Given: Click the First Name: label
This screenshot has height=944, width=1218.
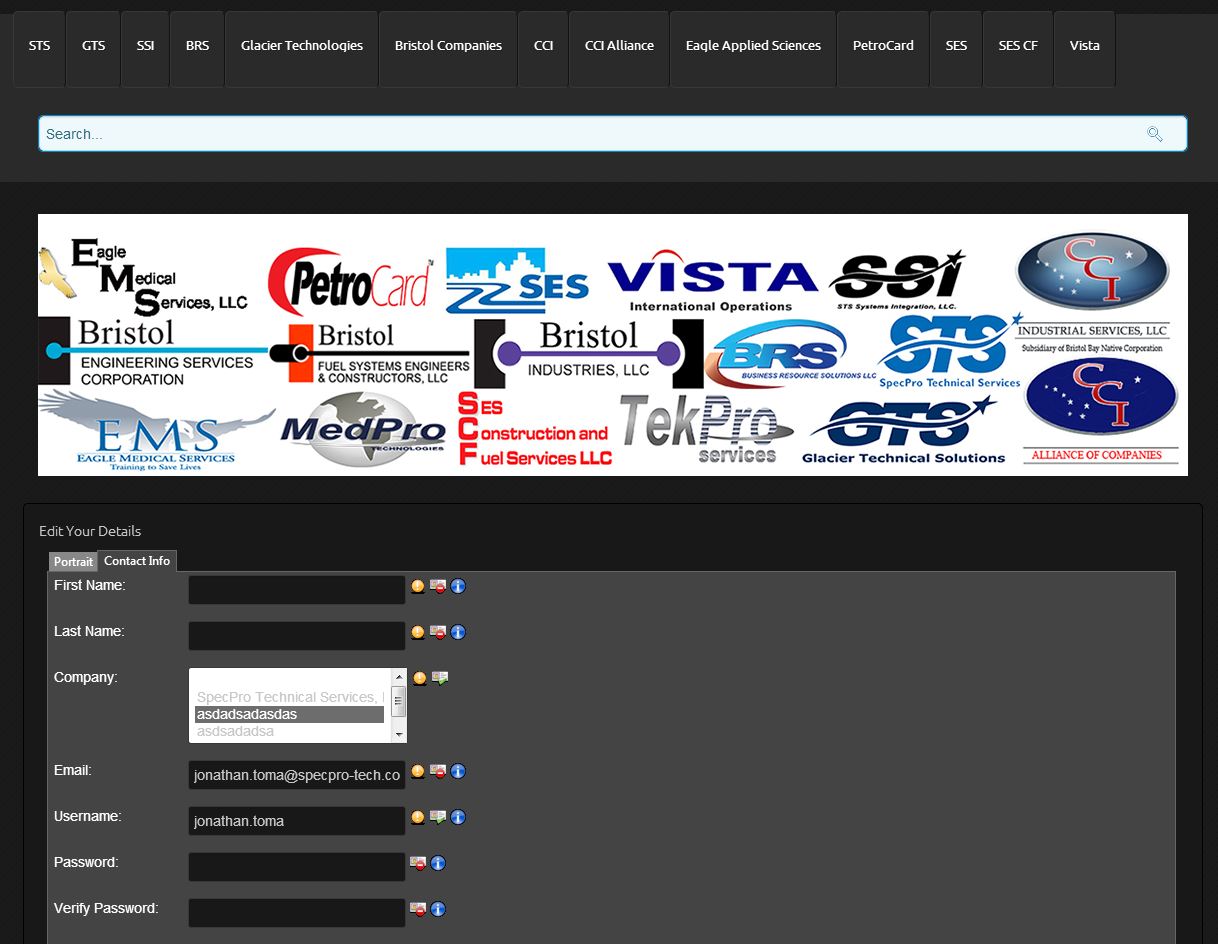Looking at the screenshot, I should pyautogui.click(x=90, y=585).
